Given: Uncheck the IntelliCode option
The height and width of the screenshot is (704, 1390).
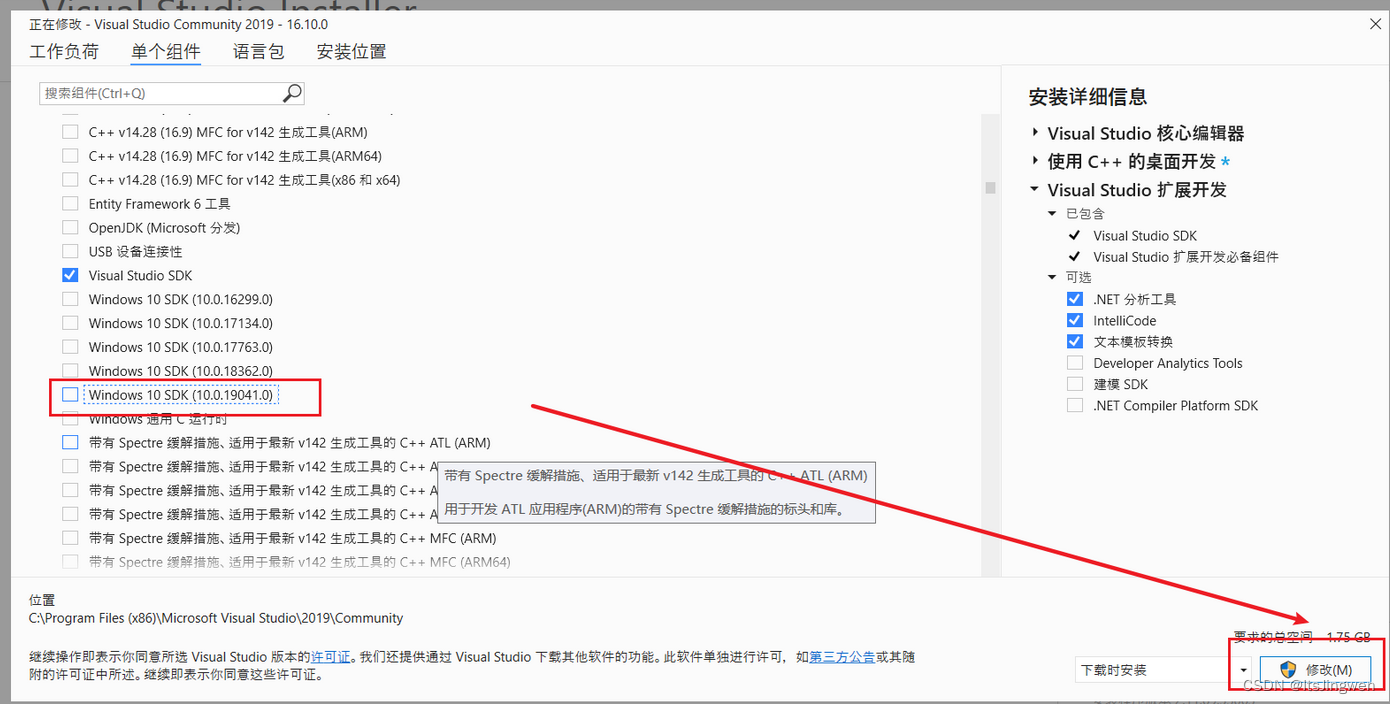Looking at the screenshot, I should coord(1075,321).
